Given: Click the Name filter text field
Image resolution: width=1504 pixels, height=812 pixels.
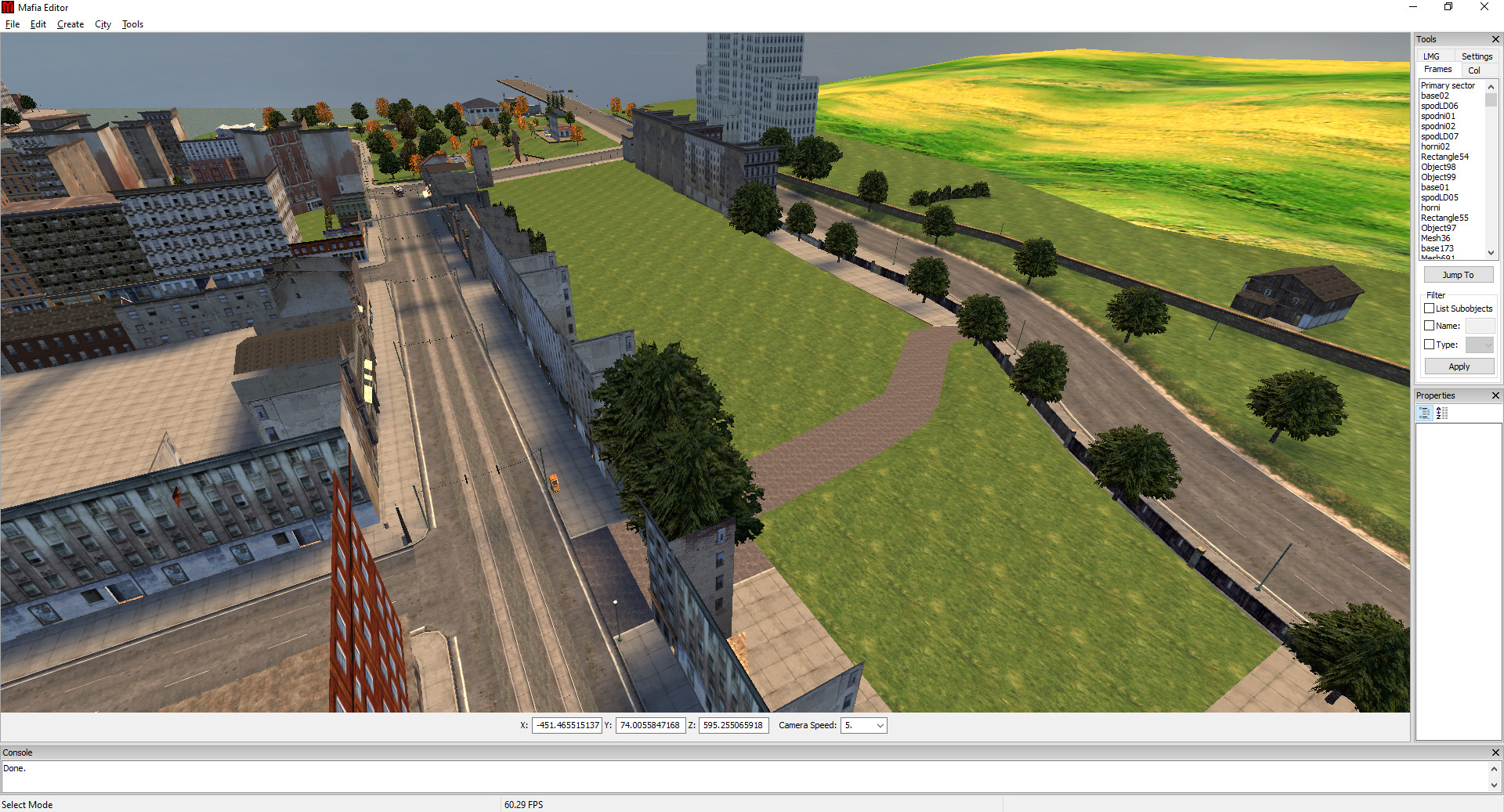Looking at the screenshot, I should tap(1480, 326).
